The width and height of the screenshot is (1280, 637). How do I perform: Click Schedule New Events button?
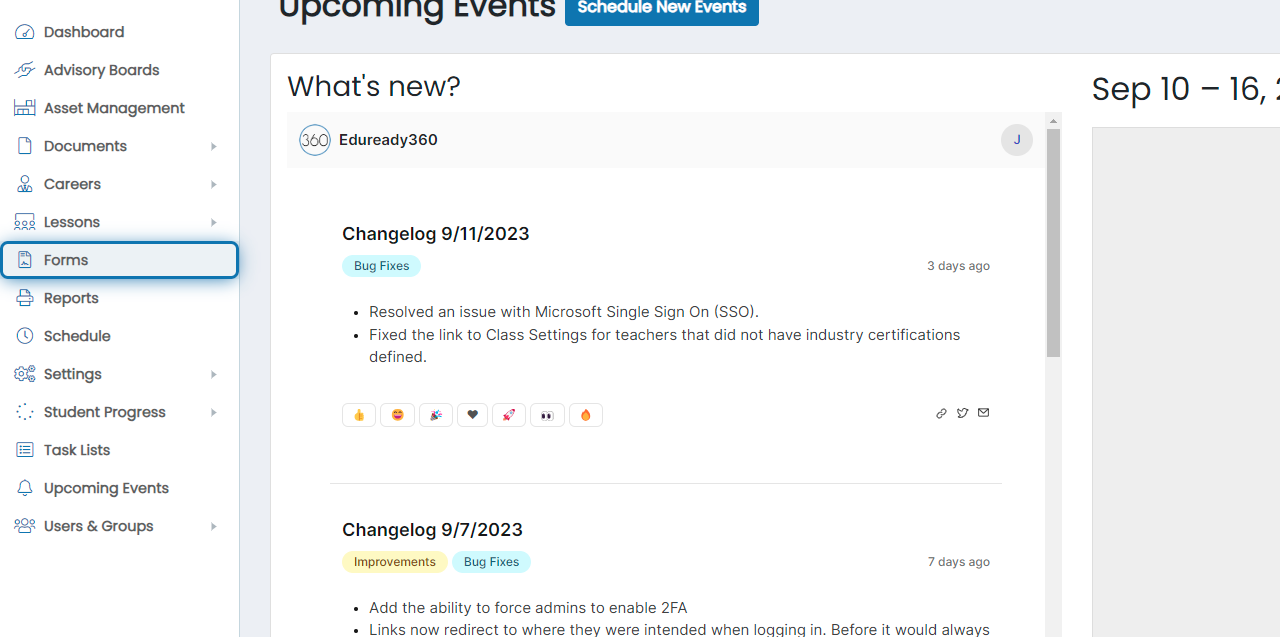point(662,9)
